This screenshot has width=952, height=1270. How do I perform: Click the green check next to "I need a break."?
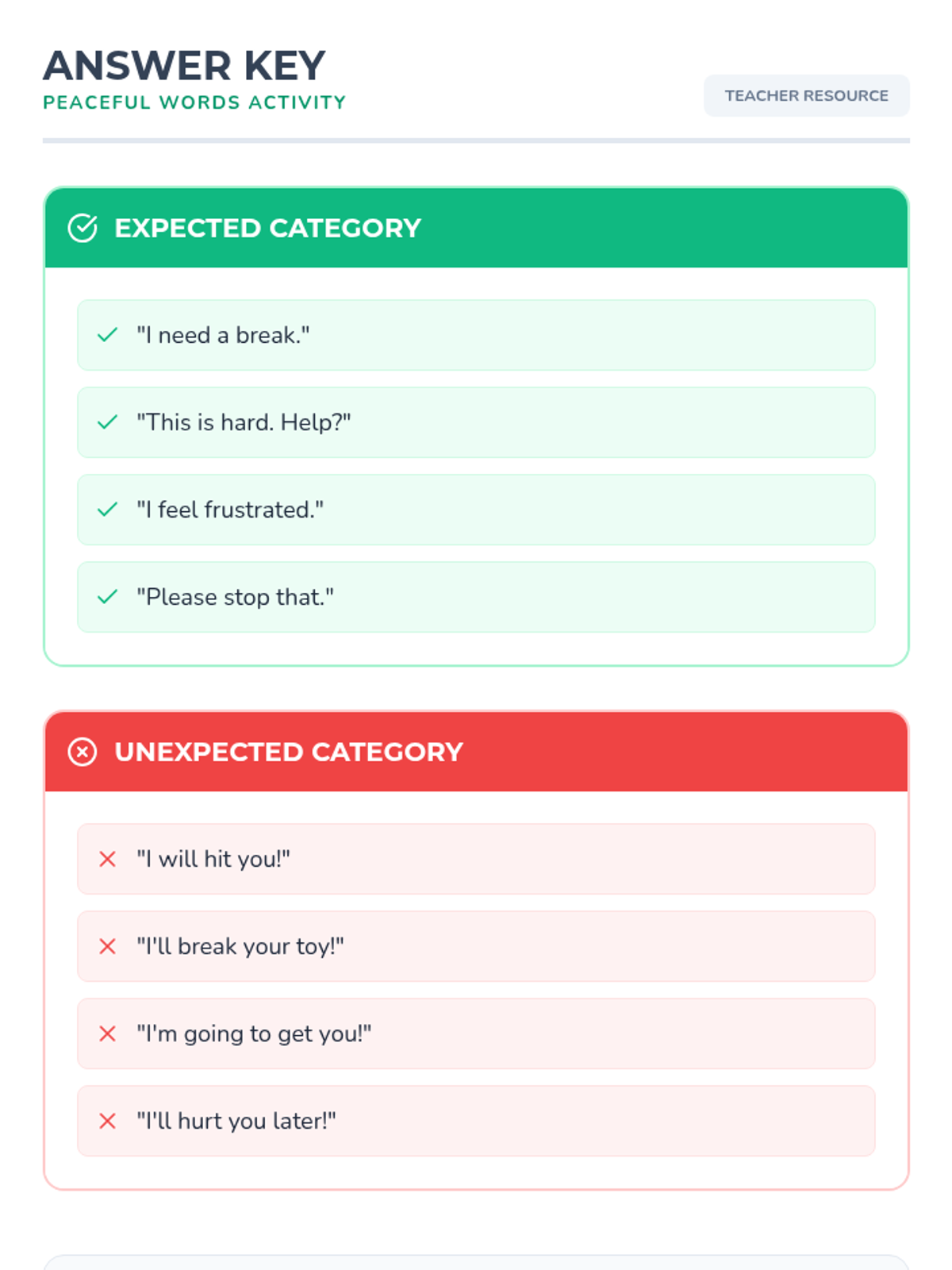107,335
